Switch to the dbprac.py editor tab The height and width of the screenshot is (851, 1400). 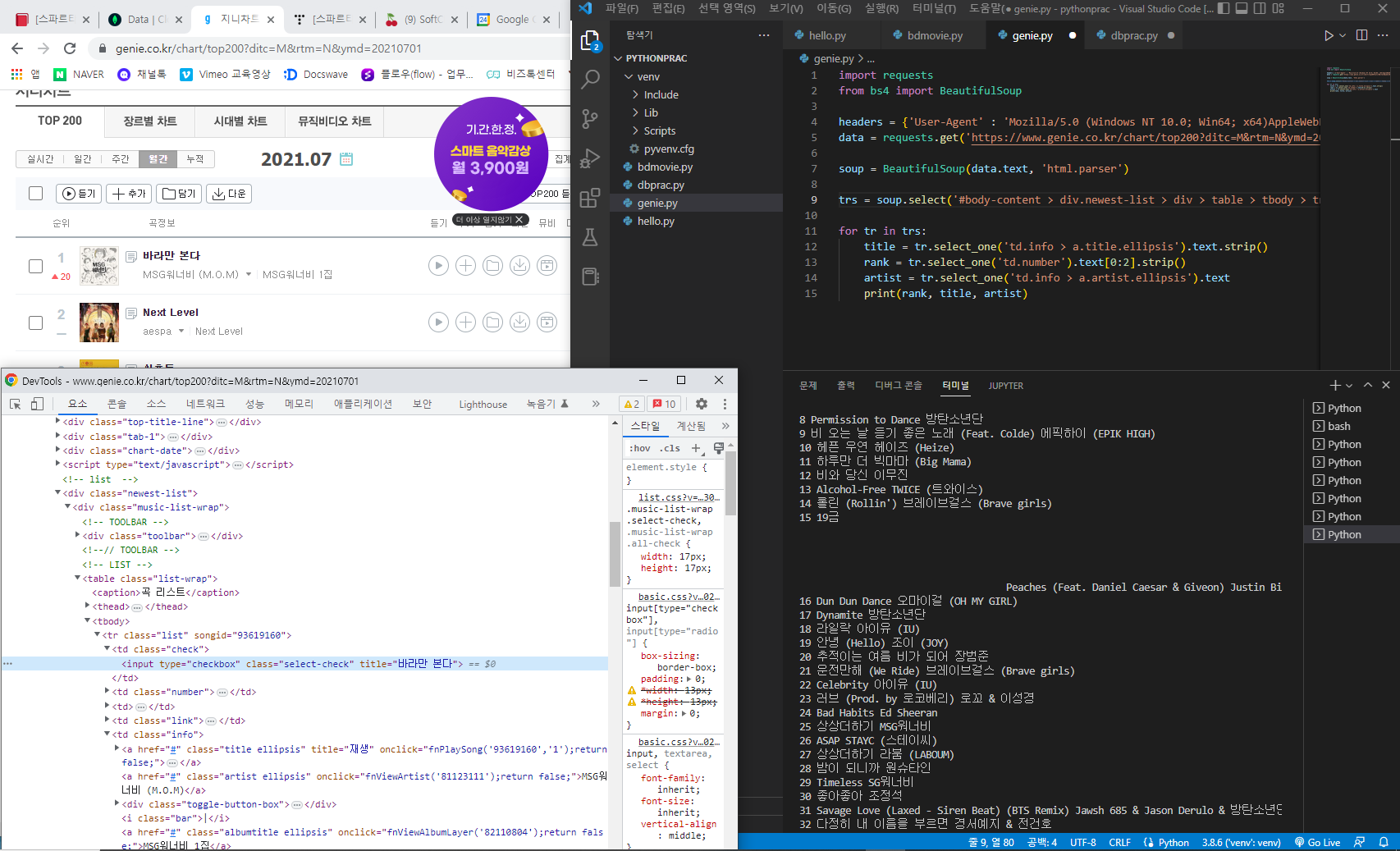(1134, 35)
